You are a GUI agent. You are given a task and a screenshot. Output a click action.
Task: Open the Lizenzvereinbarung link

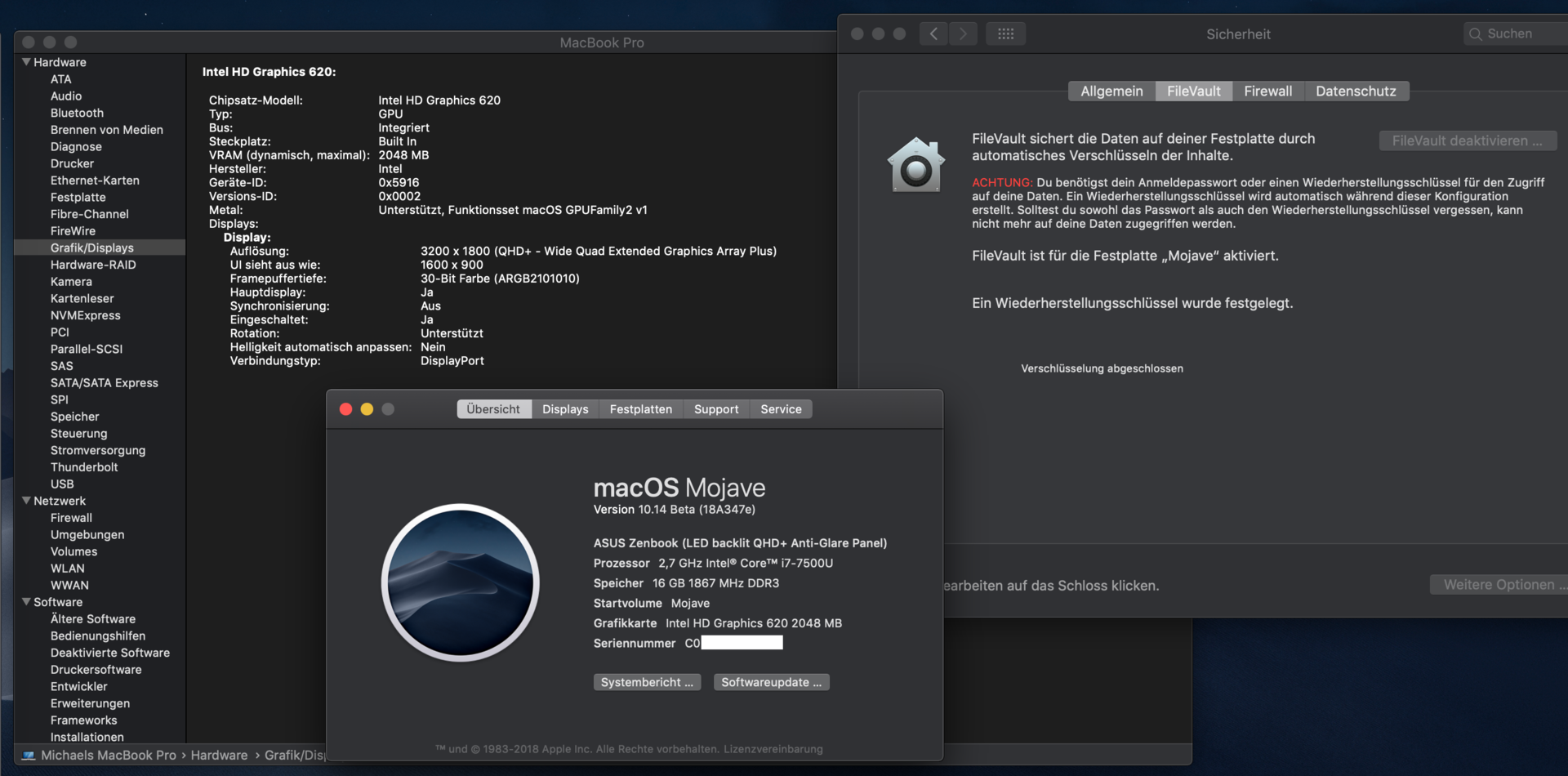click(x=773, y=749)
